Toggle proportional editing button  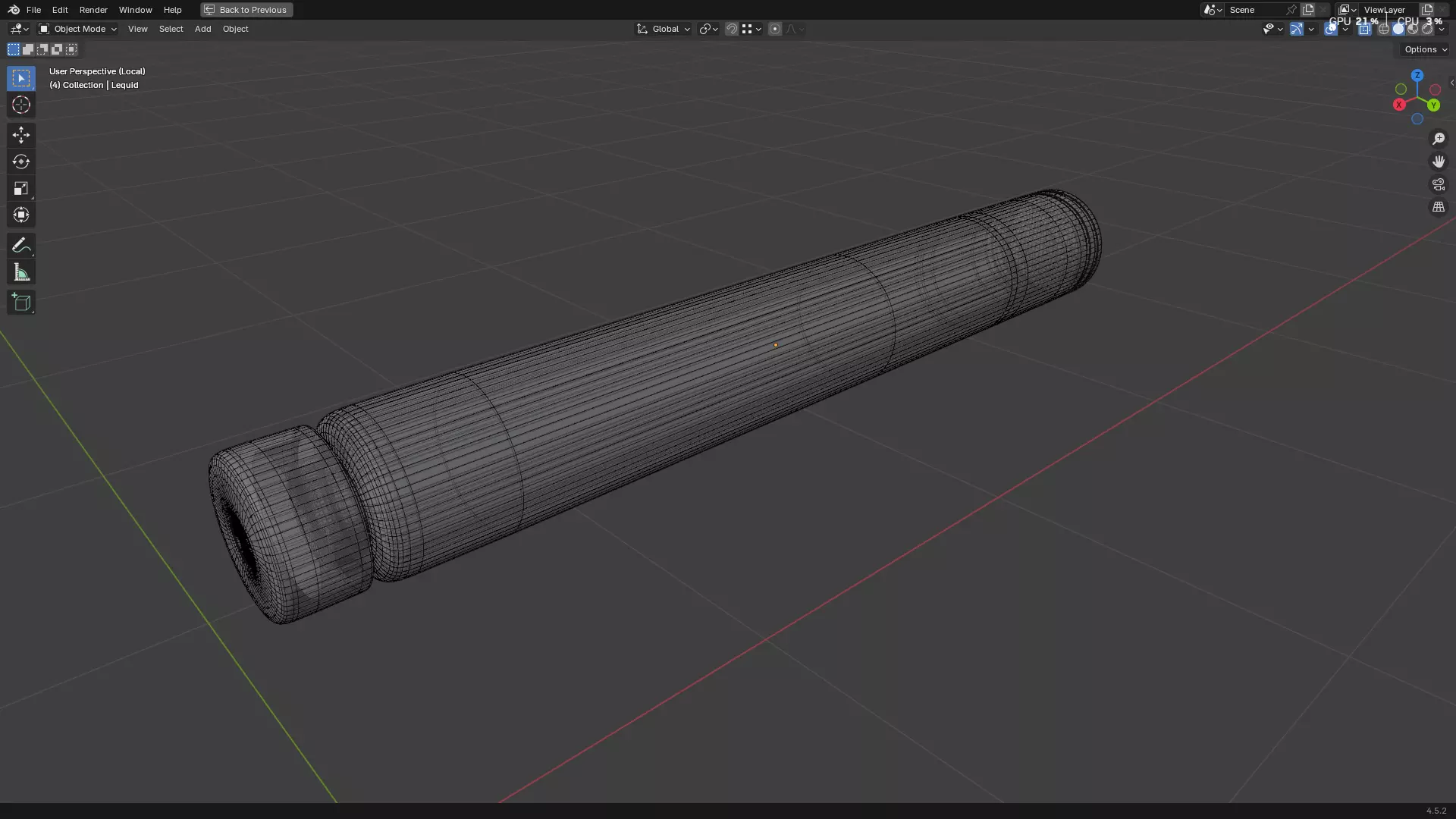pyautogui.click(x=774, y=29)
